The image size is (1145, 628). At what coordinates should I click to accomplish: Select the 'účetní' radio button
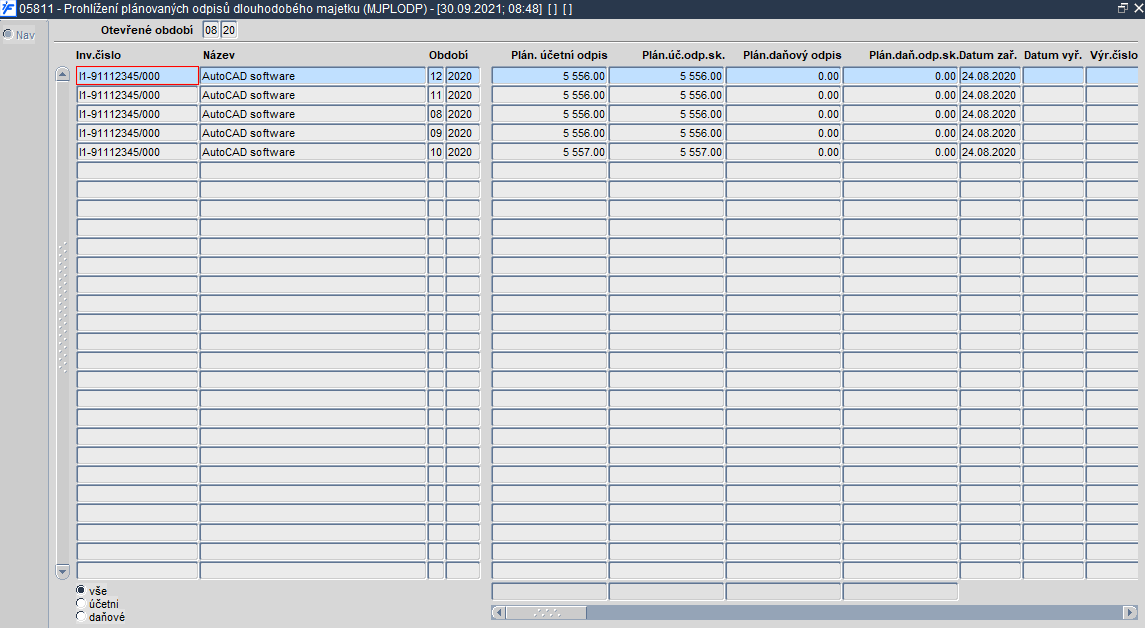coord(80,603)
